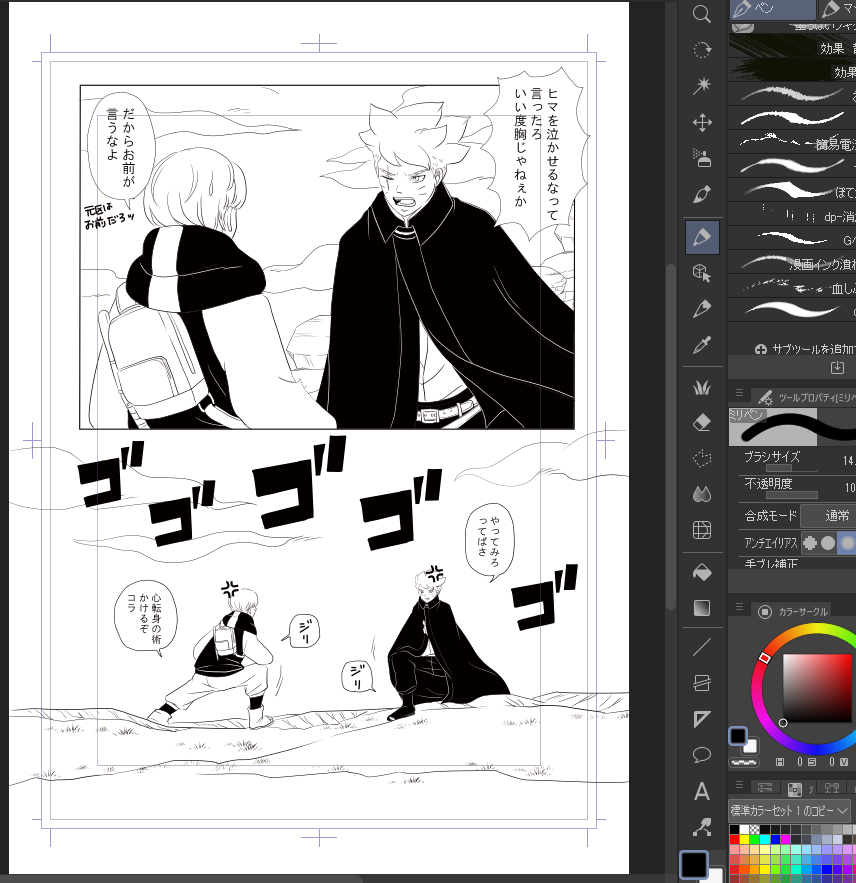Image resolution: width=856 pixels, height=883 pixels.
Task: Click サブツールを追加 button
Action: click(805, 349)
